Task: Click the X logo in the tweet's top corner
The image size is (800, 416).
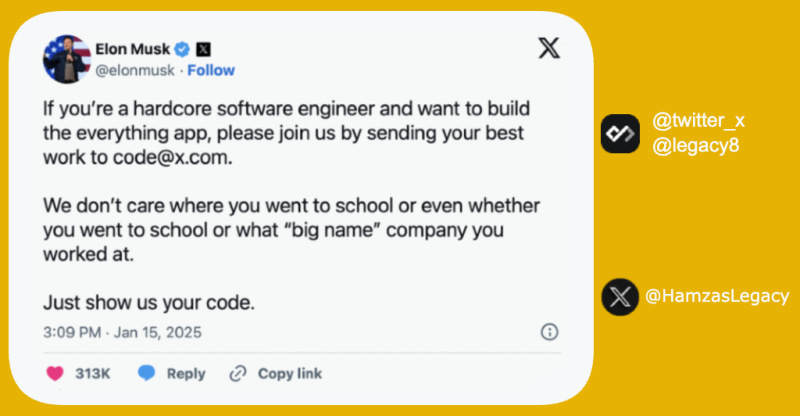Action: coord(549,49)
